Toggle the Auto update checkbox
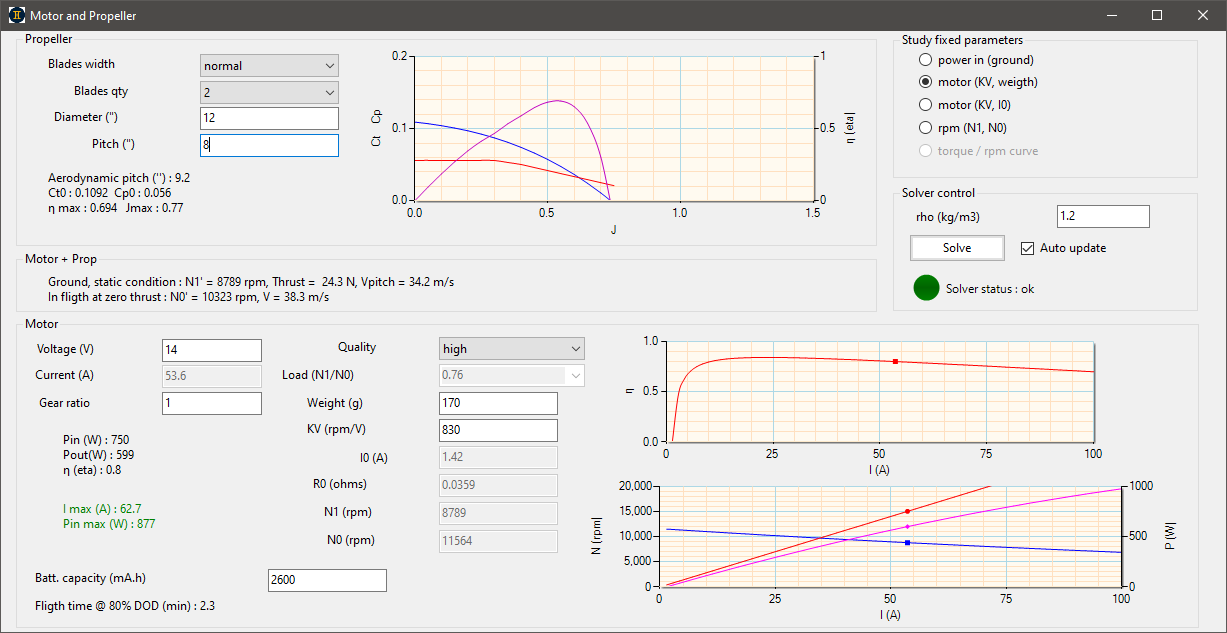 (x=1027, y=248)
